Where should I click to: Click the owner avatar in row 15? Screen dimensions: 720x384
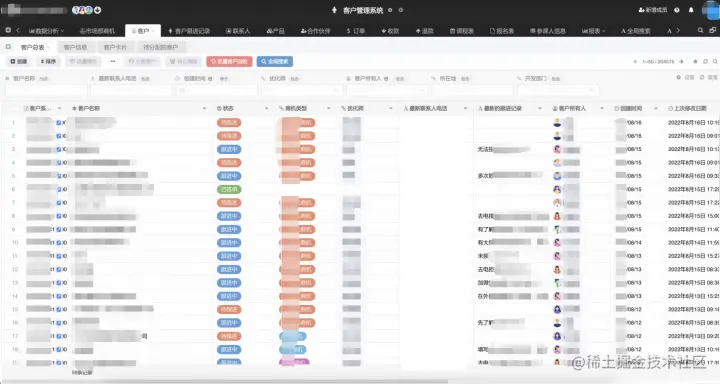(557, 309)
